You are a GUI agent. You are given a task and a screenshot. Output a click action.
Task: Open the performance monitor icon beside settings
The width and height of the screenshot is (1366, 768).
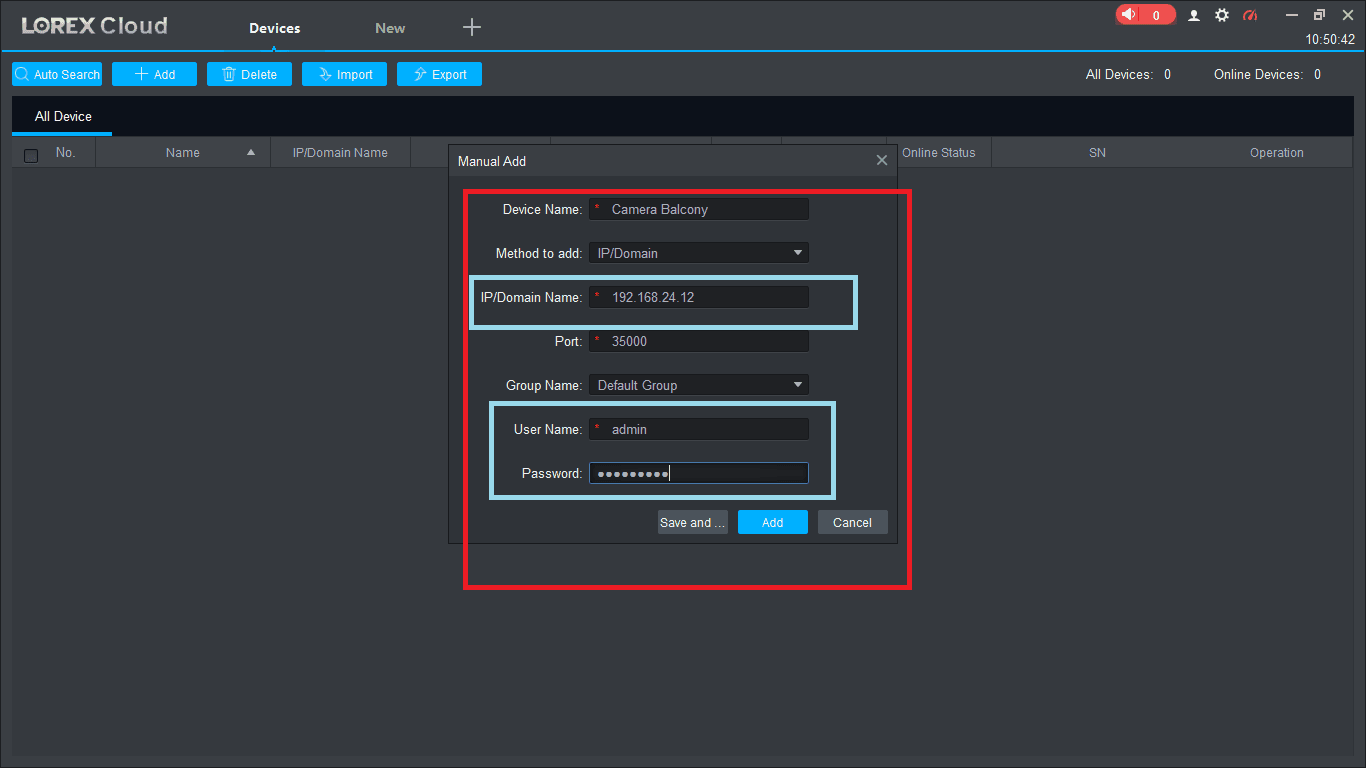[1250, 15]
